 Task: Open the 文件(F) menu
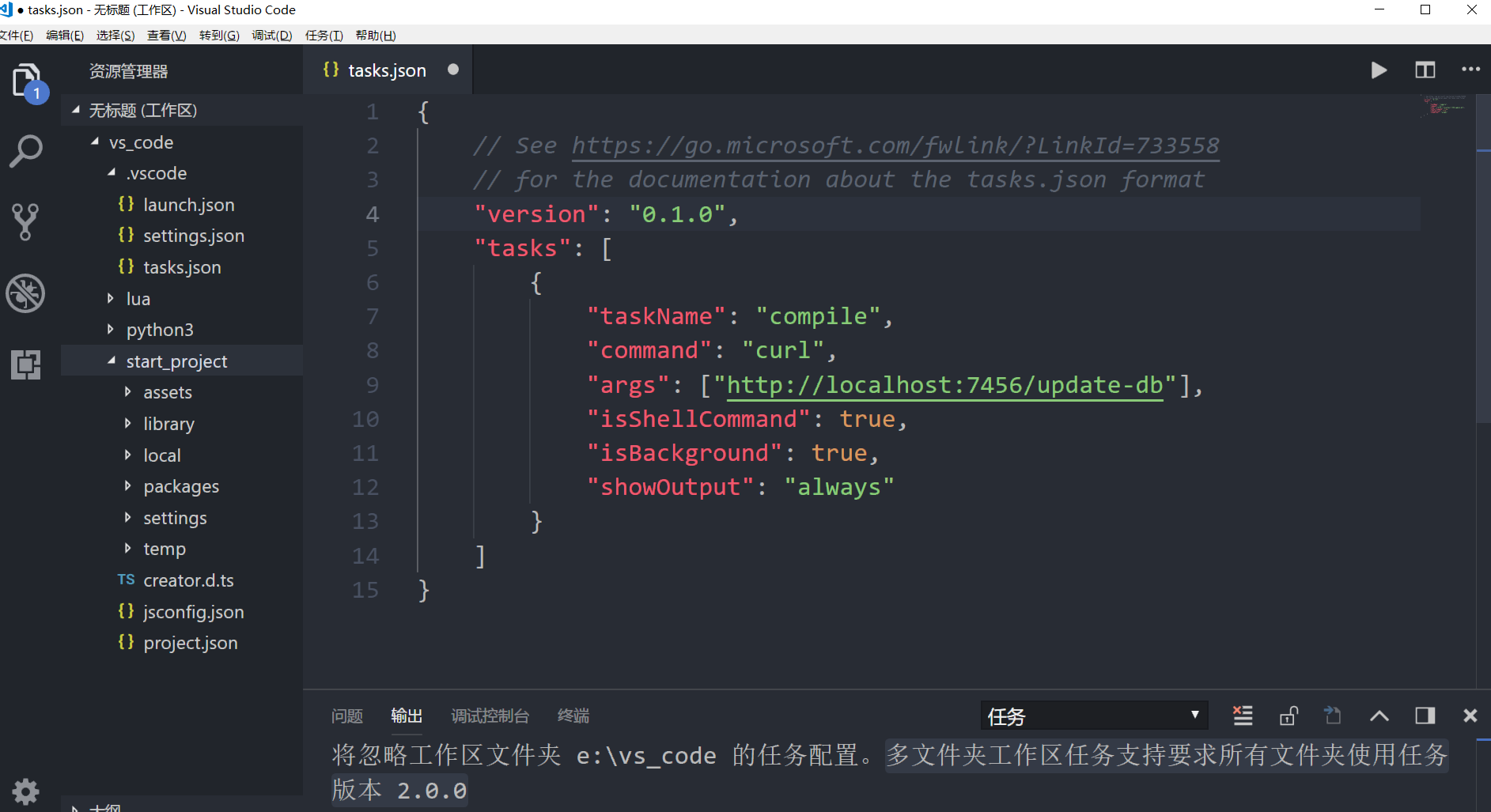tap(17, 36)
